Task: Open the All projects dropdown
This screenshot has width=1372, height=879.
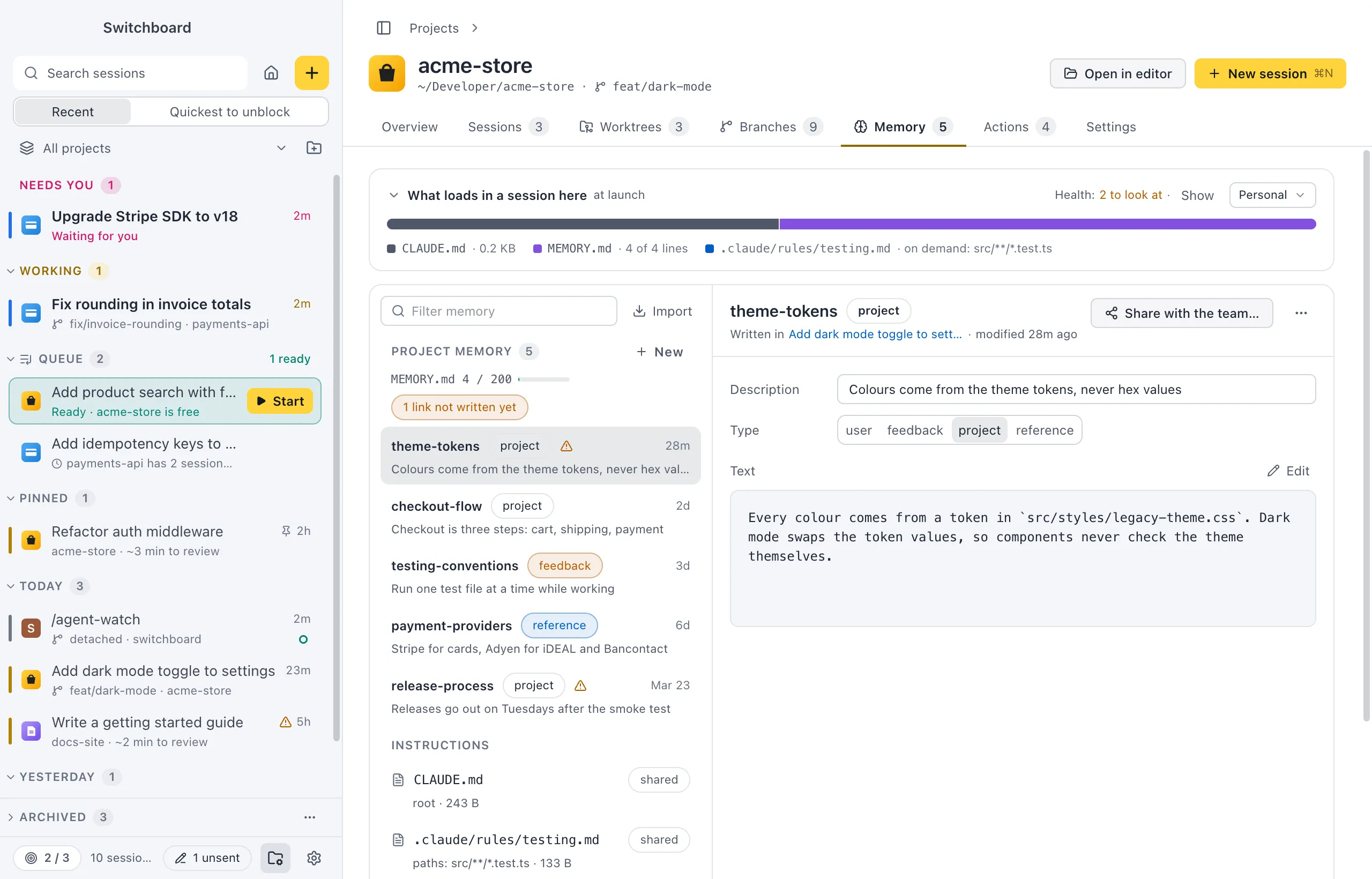Action: pos(153,148)
